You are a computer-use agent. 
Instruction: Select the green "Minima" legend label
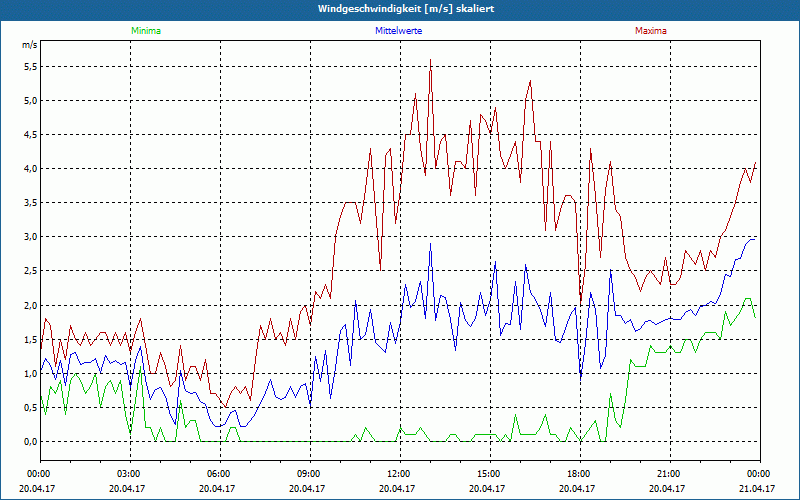[x=146, y=31]
